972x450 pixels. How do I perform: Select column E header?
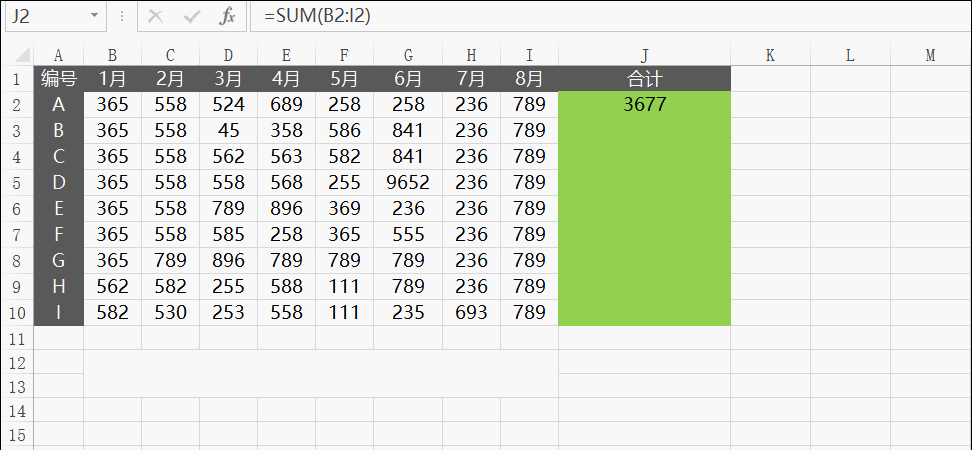point(286,56)
